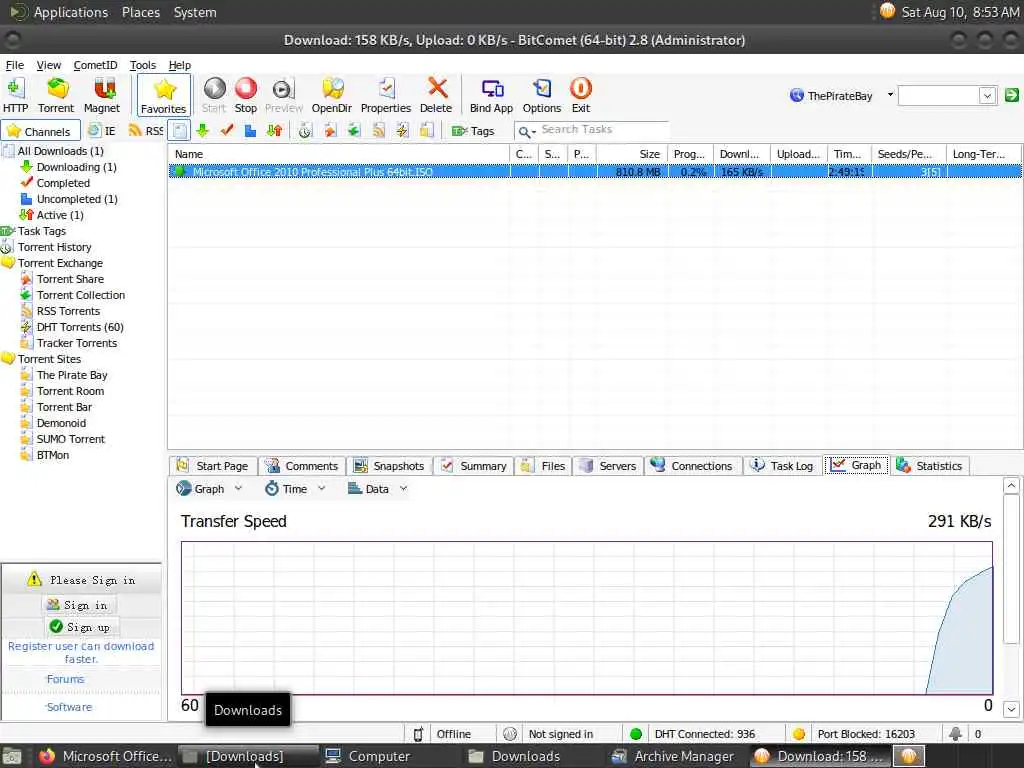Collapse the Torrent Exchange tree folder
This screenshot has width=1024, height=768.
tap(8, 263)
